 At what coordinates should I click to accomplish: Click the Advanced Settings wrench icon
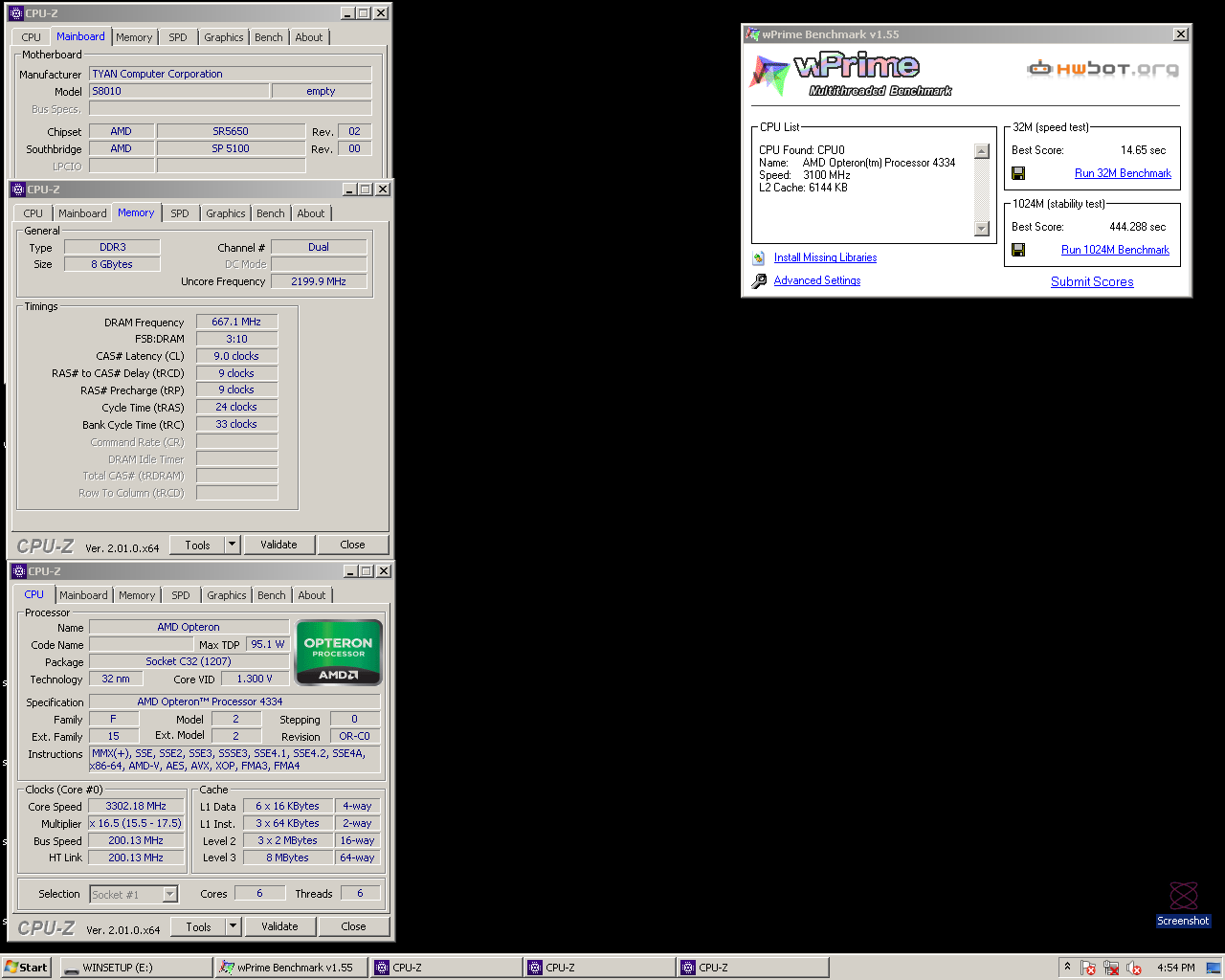pos(759,280)
